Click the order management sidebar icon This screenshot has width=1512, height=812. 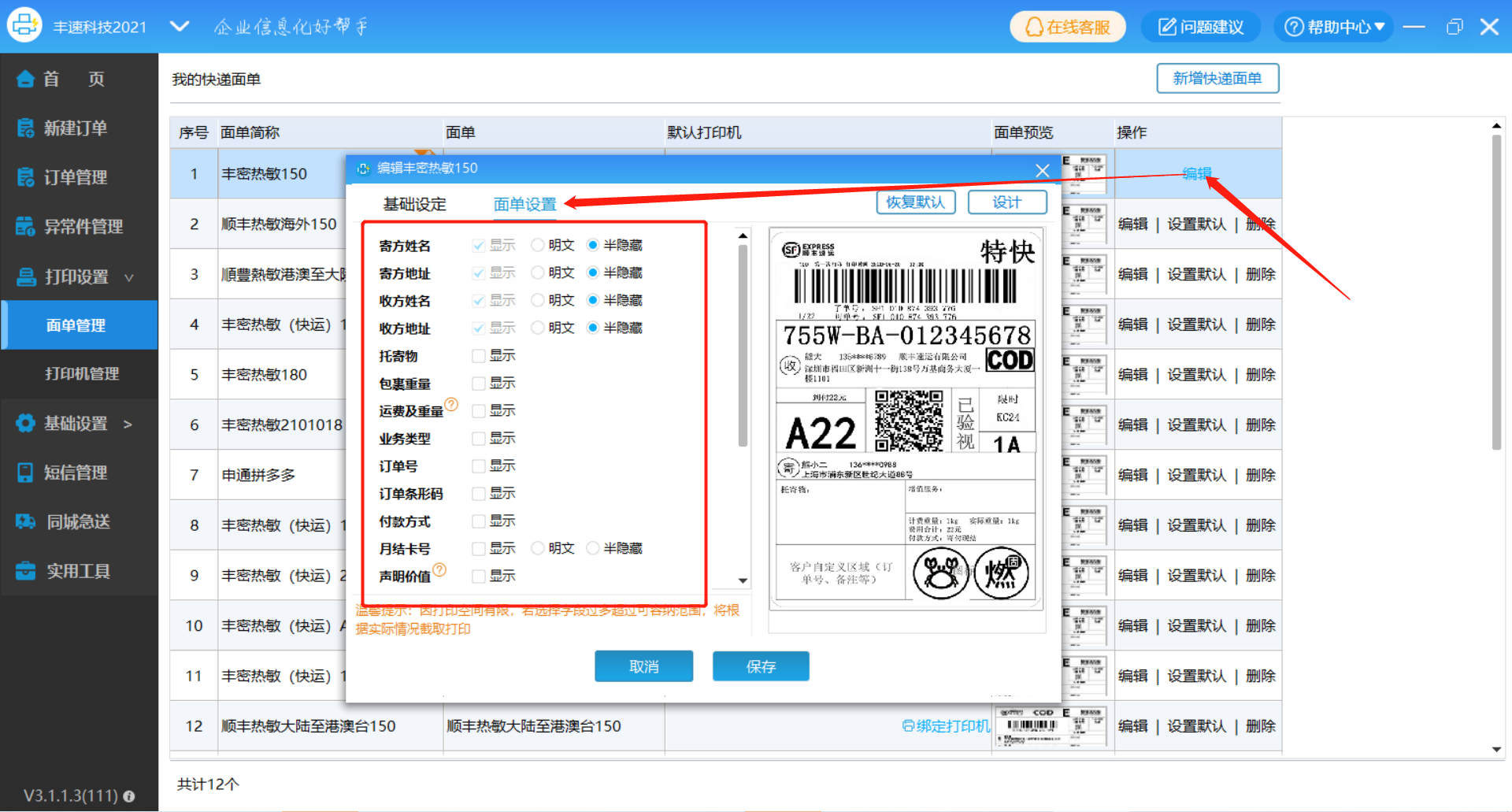point(26,177)
